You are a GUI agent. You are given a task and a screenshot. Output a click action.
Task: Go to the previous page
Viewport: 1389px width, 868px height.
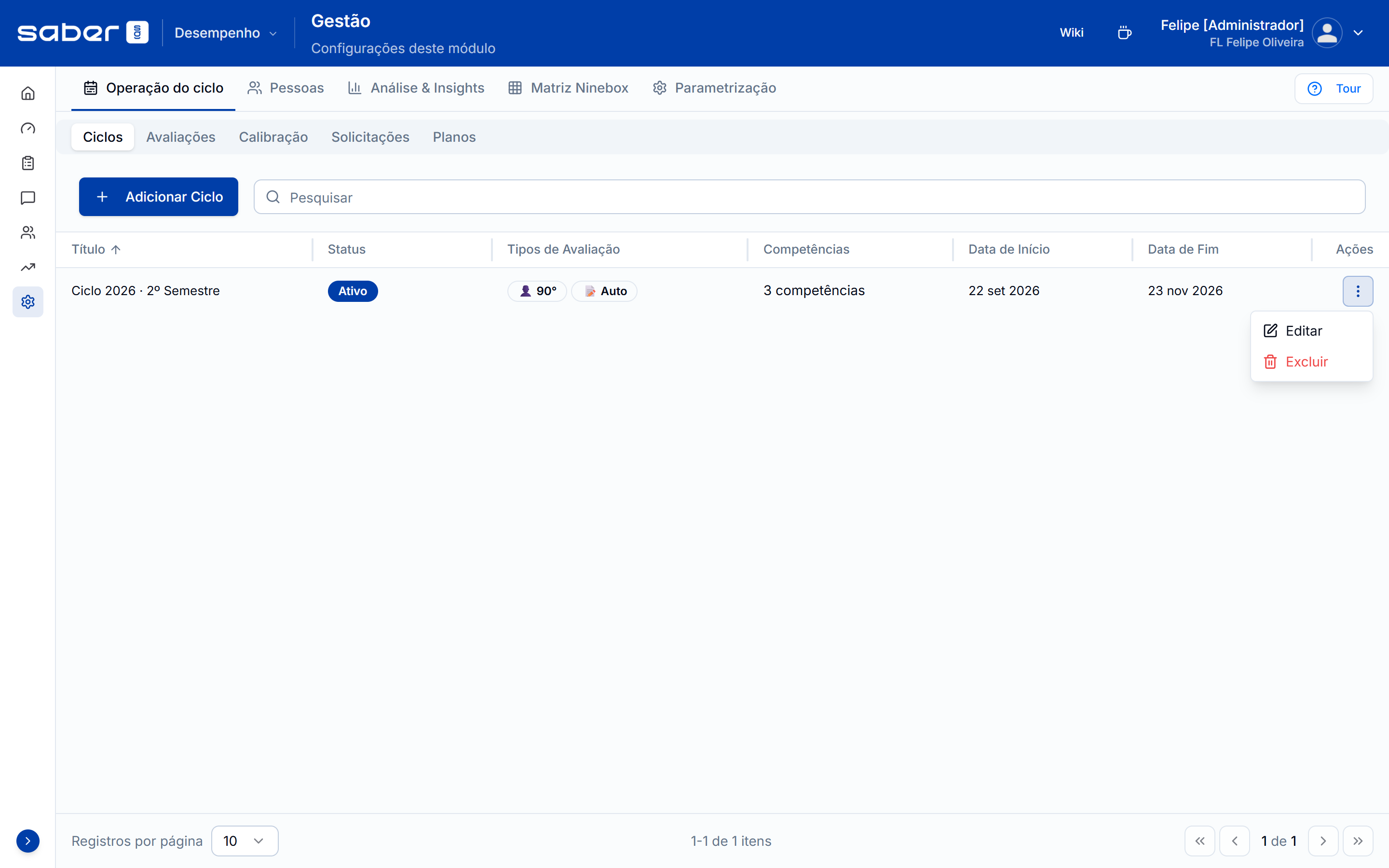[1235, 841]
